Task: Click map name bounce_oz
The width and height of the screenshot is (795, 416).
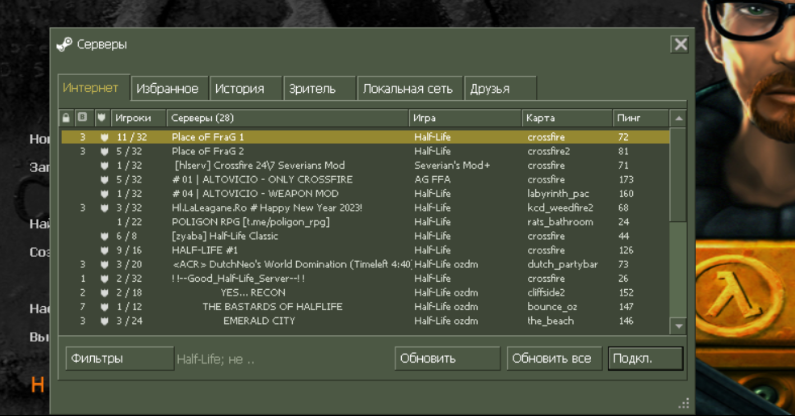Action: point(552,307)
